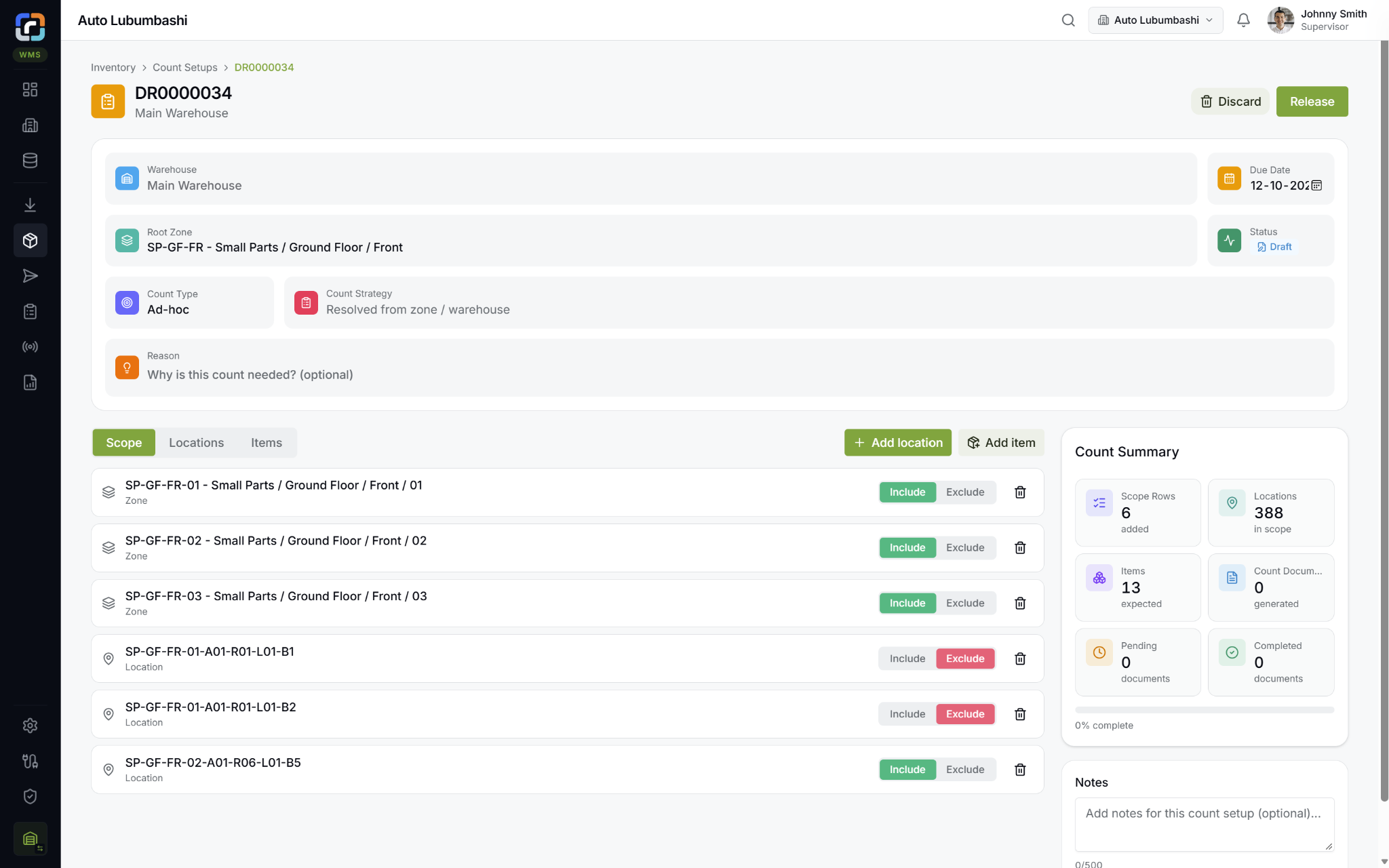The height and width of the screenshot is (868, 1389).
Task: Click the WMS app logo
Action: [30, 27]
